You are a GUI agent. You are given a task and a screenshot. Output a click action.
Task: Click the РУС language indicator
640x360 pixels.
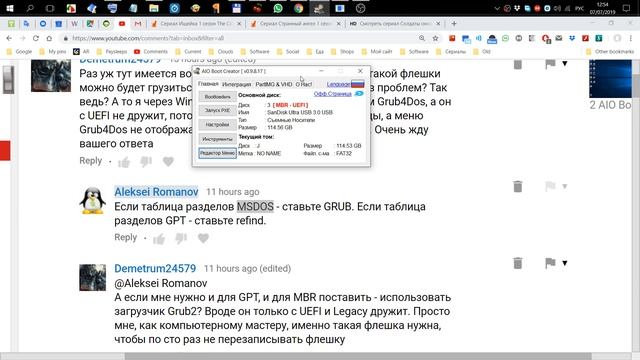tap(580, 8)
